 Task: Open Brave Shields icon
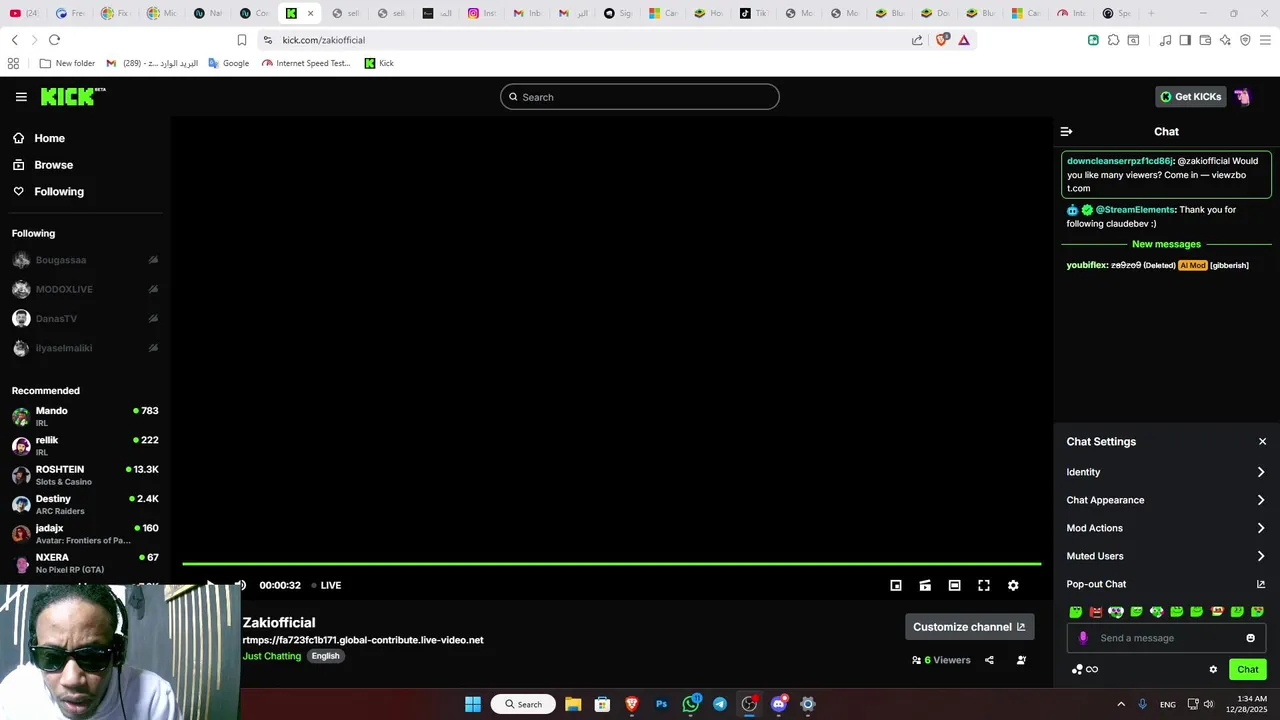[942, 40]
